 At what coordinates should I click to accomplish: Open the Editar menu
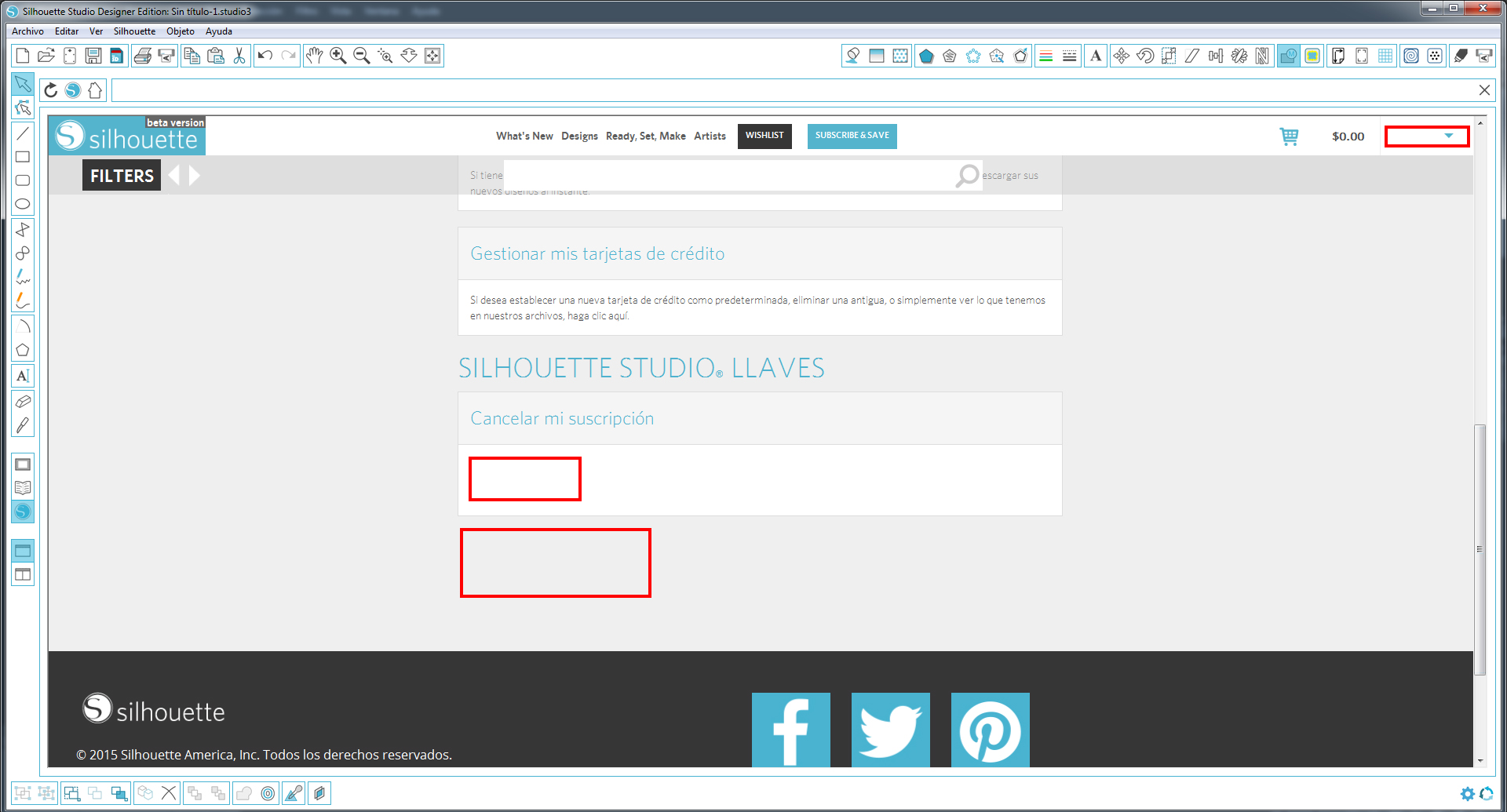67,31
